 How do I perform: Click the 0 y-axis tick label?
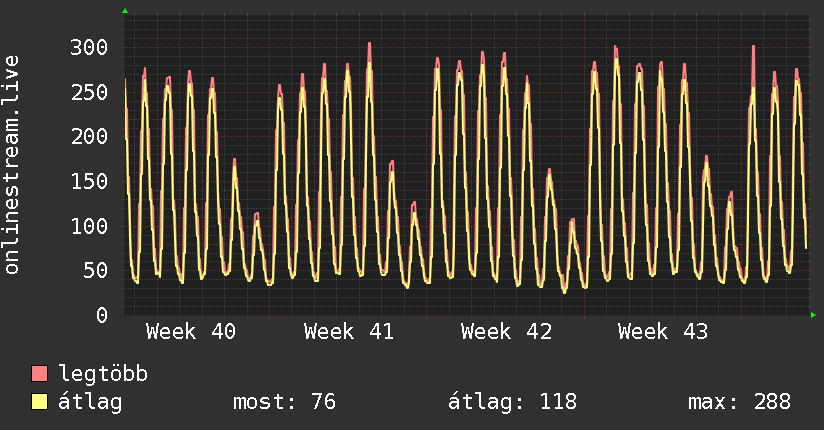point(102,315)
